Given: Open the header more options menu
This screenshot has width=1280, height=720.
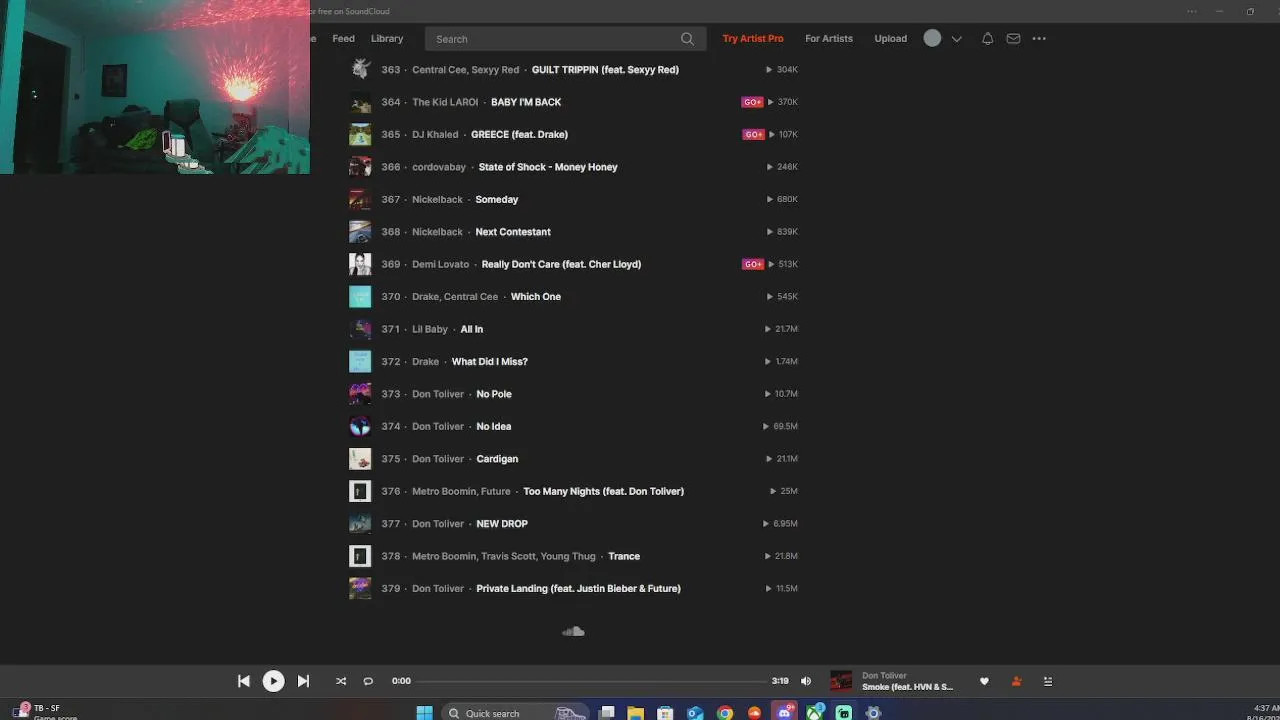Looking at the screenshot, I should tap(1039, 39).
